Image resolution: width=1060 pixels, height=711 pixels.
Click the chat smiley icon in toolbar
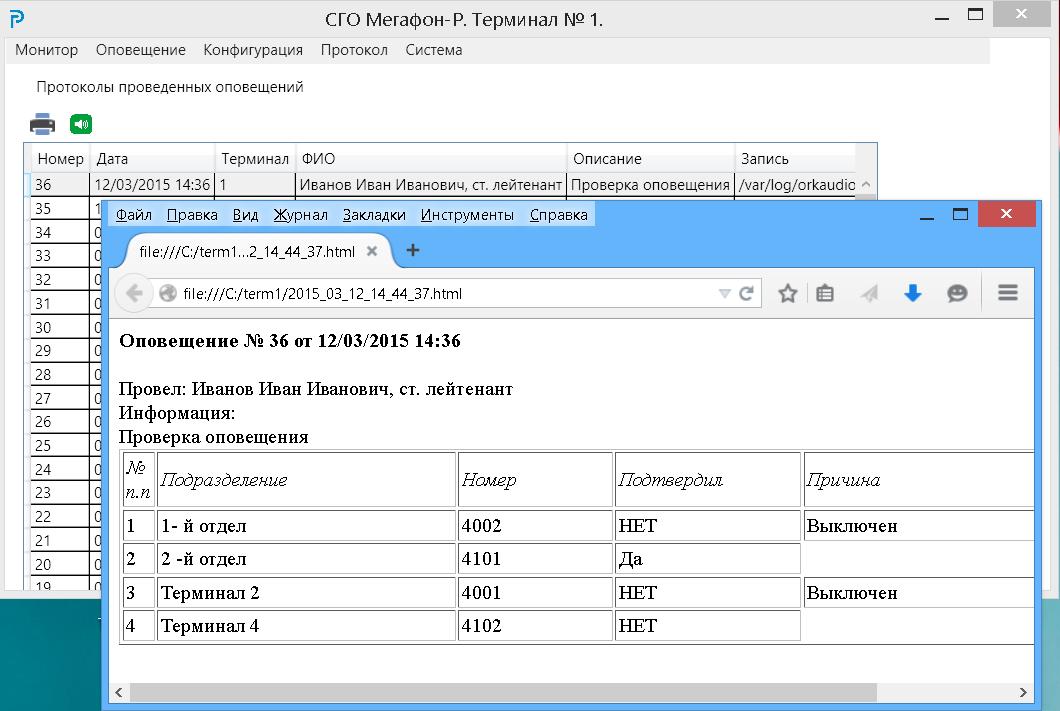957,293
